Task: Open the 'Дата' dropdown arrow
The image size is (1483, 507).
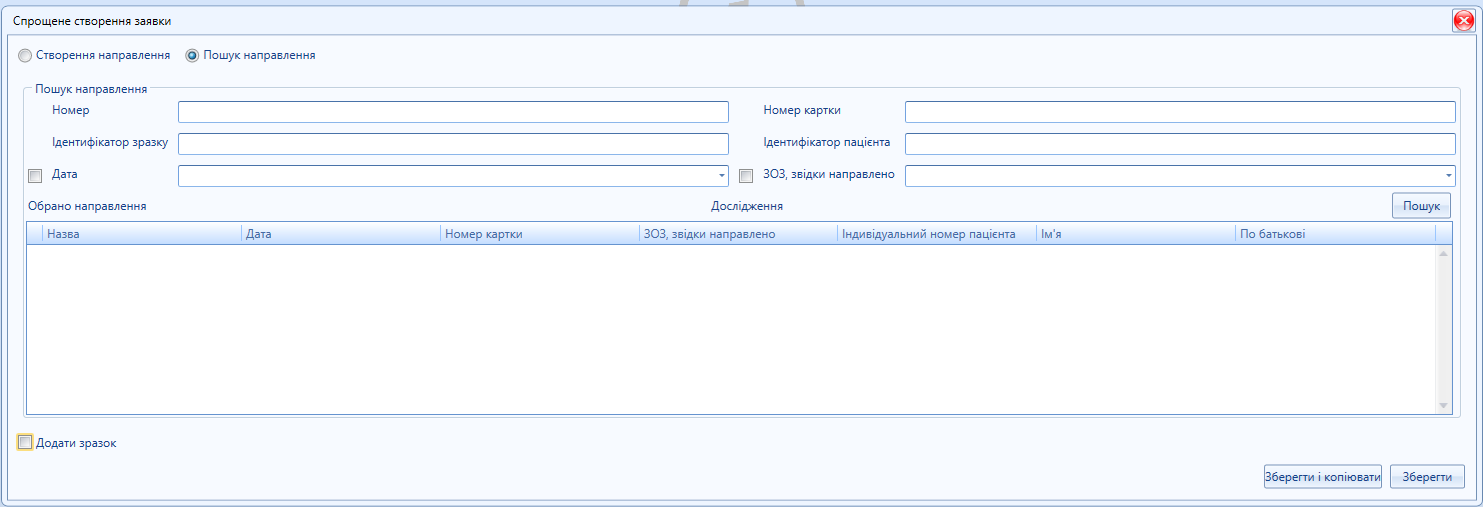Action: click(721, 176)
